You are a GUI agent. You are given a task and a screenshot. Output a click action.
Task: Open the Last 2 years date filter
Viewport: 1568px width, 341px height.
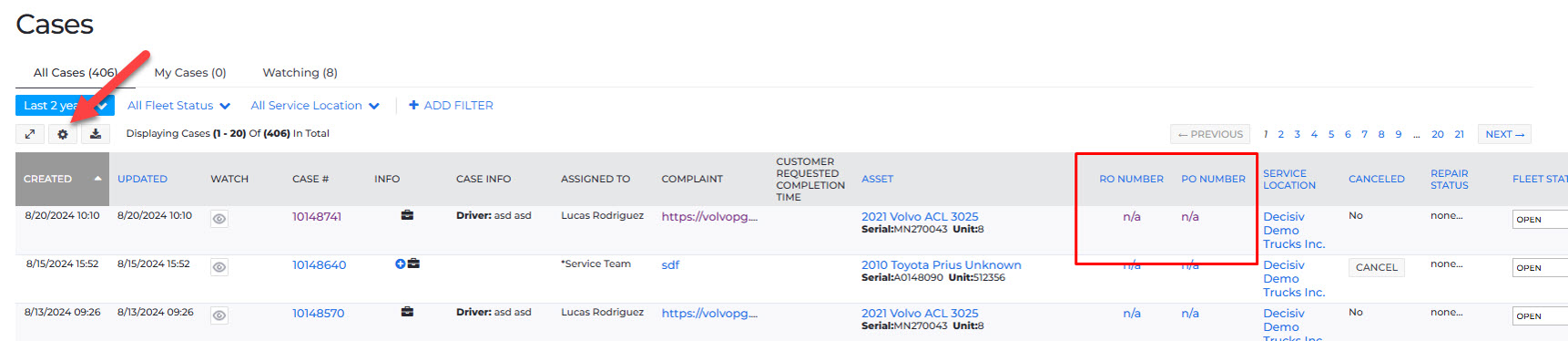[65, 106]
